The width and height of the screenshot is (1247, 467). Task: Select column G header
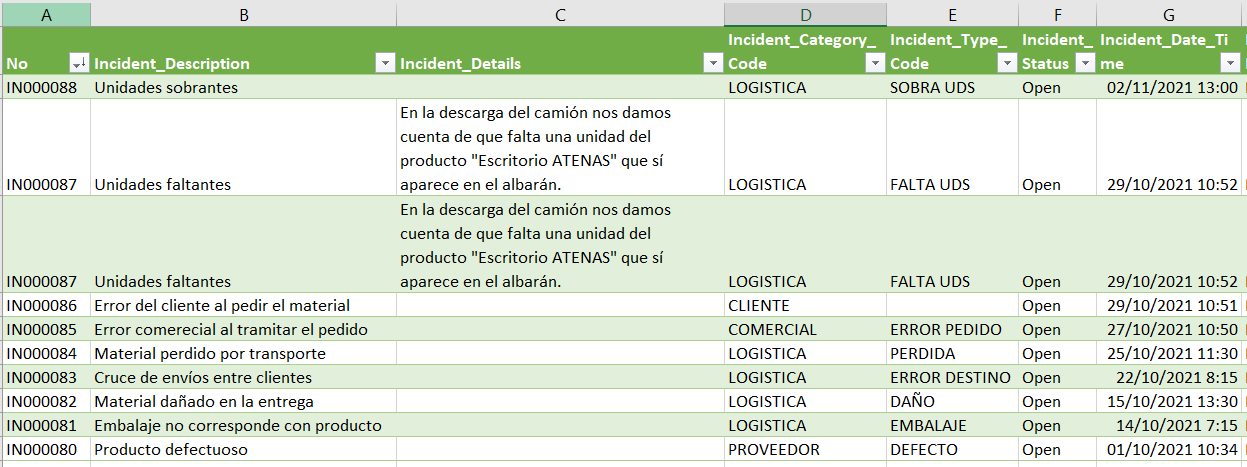[1168, 14]
